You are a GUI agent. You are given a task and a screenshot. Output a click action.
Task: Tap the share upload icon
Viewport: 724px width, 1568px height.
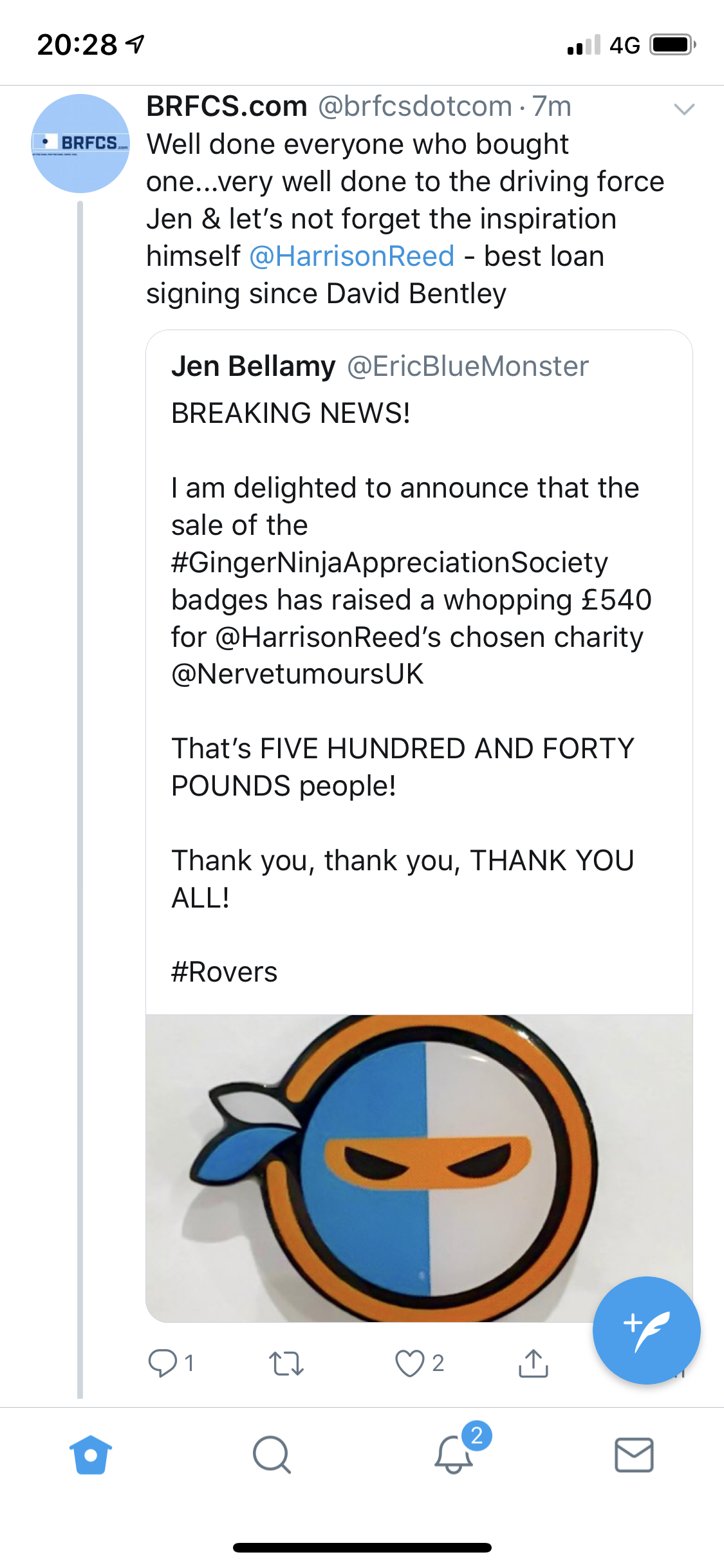pyautogui.click(x=533, y=1363)
